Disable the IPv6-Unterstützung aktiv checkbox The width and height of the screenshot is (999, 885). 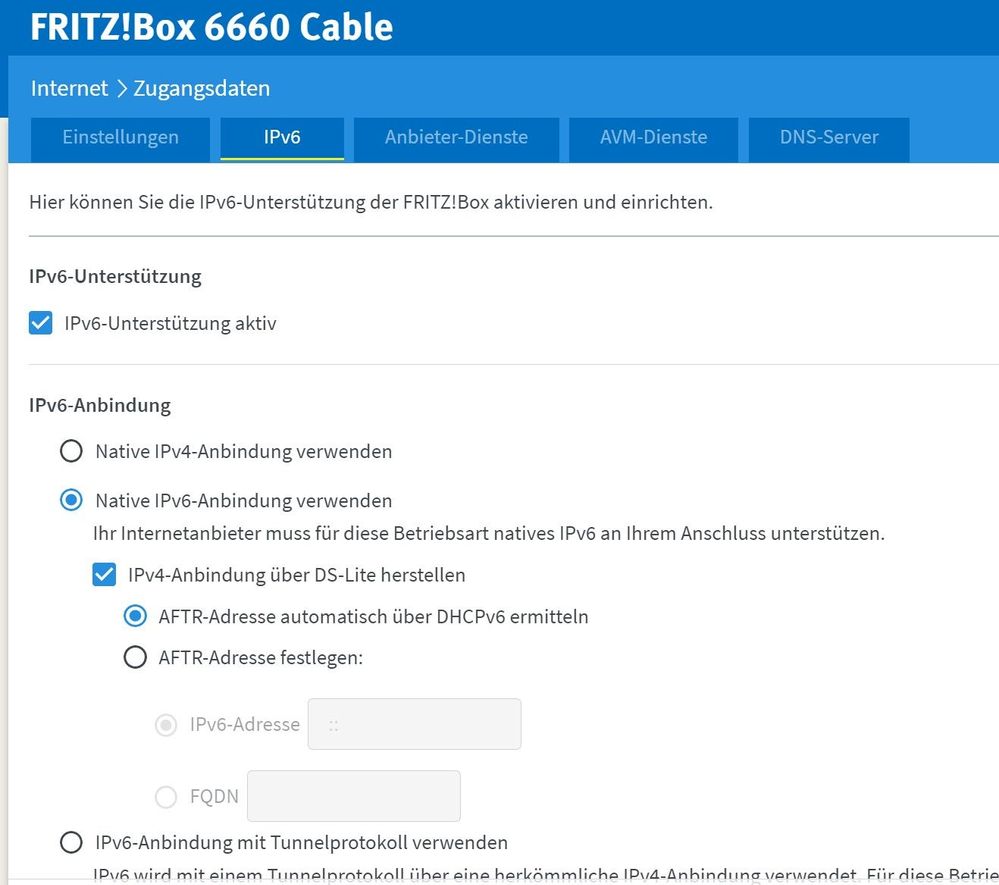point(40,323)
